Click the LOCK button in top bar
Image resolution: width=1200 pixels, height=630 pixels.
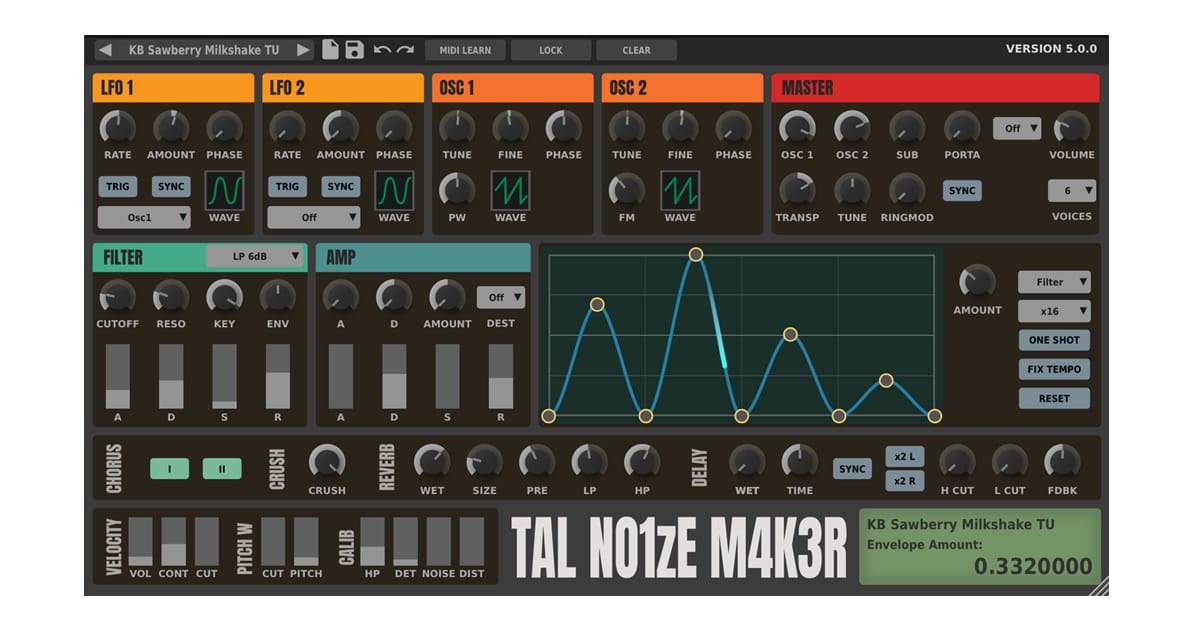[x=551, y=50]
